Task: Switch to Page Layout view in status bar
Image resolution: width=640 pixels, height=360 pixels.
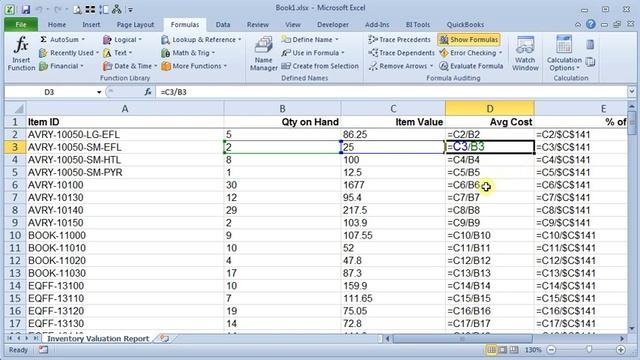Action: pyautogui.click(x=502, y=350)
